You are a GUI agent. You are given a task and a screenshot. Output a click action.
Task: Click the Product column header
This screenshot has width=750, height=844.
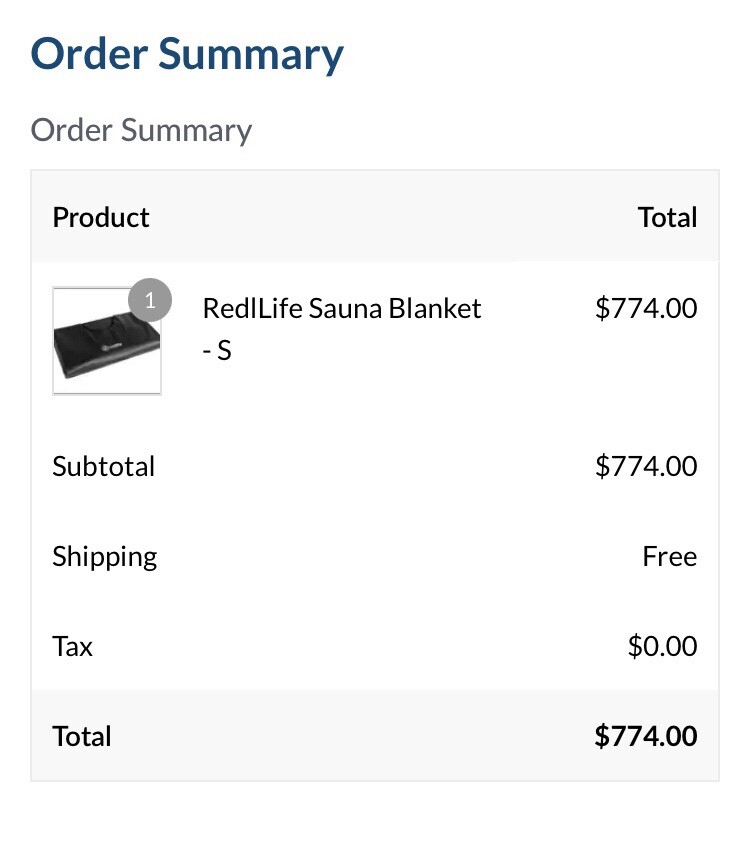coord(101,217)
